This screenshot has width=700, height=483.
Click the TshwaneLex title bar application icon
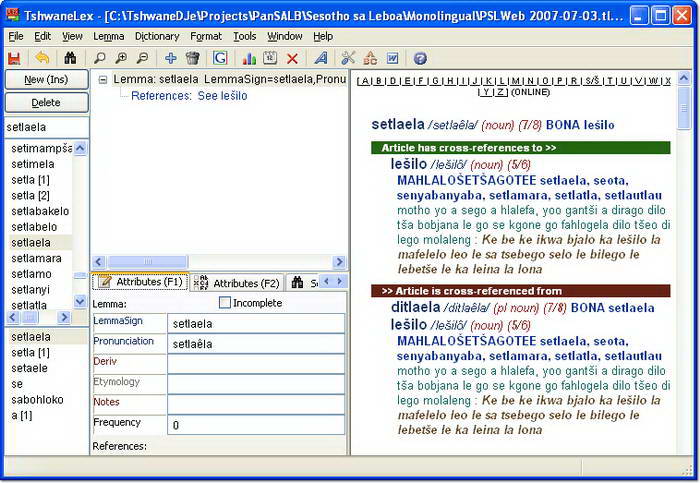13,15
